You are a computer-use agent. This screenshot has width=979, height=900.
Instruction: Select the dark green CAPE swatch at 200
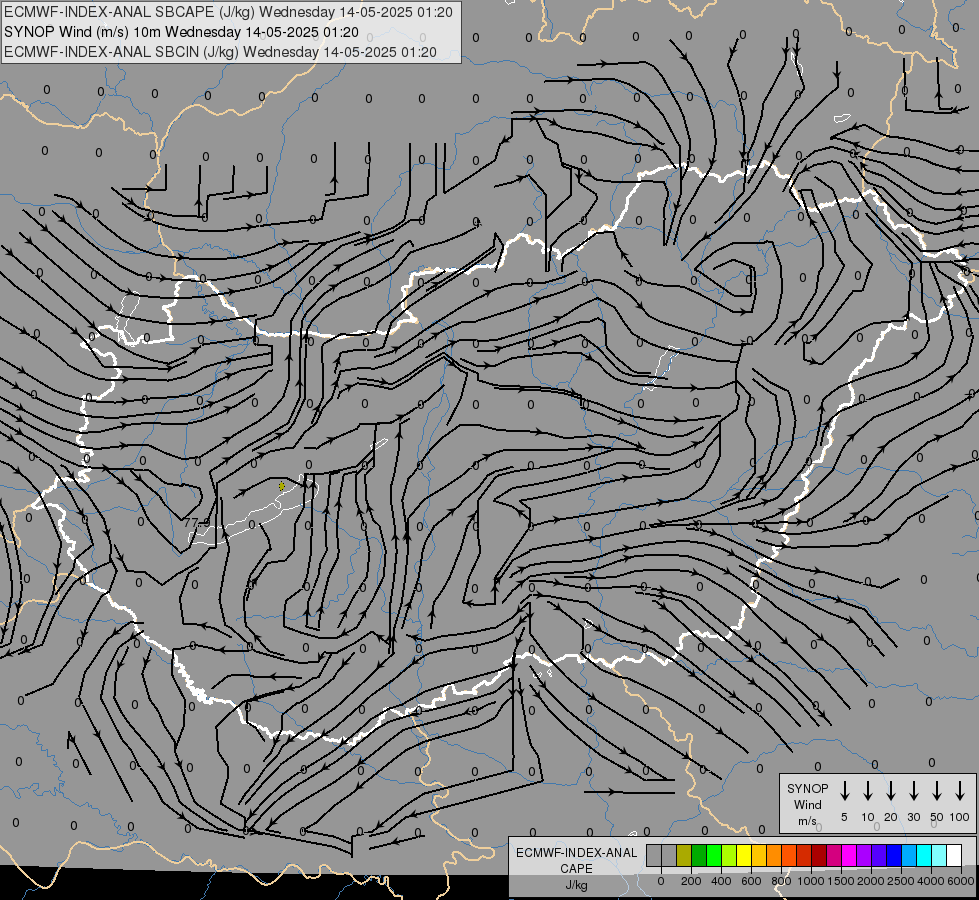click(699, 855)
